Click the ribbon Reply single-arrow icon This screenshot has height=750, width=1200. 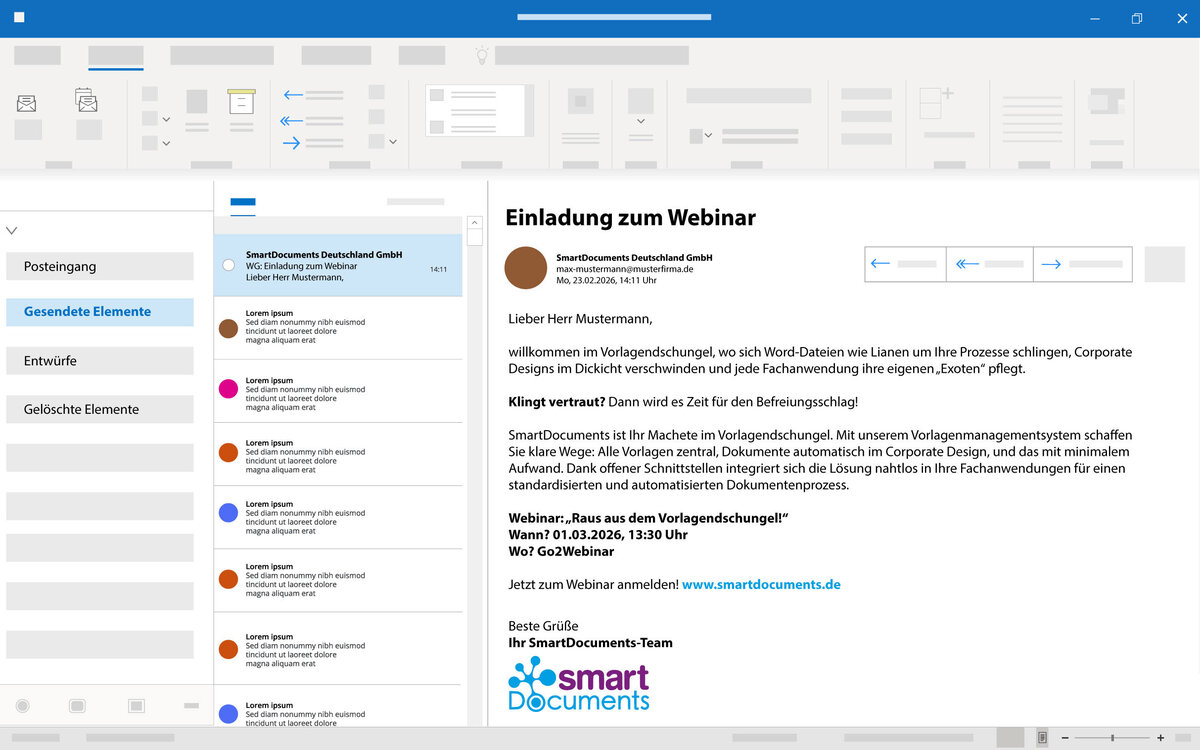click(x=293, y=95)
